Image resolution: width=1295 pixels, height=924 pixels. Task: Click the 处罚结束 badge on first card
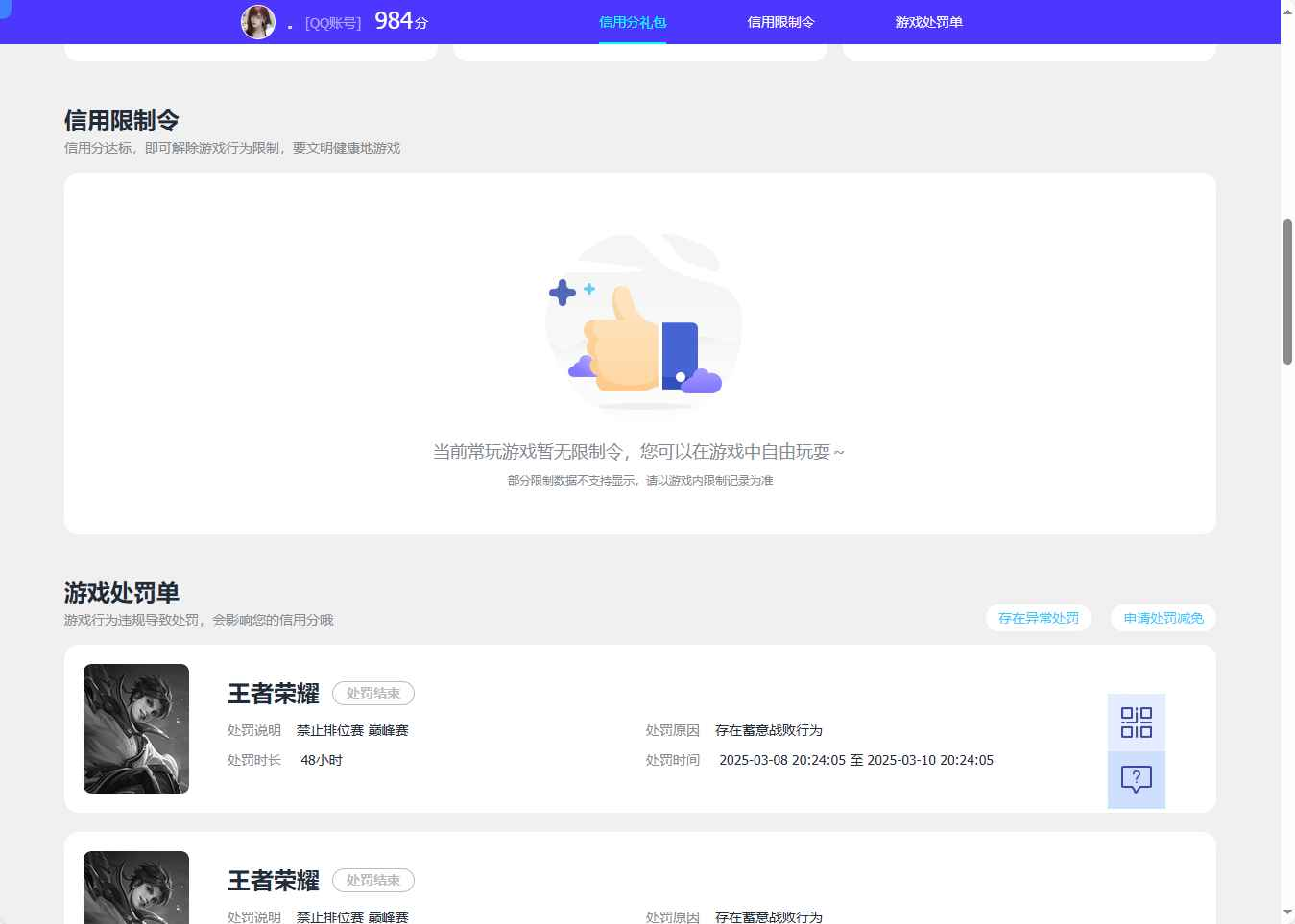(373, 693)
